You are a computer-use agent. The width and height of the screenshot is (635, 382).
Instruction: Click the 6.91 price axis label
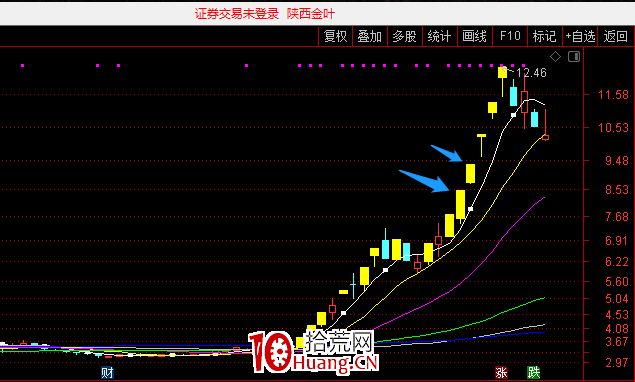click(617, 241)
